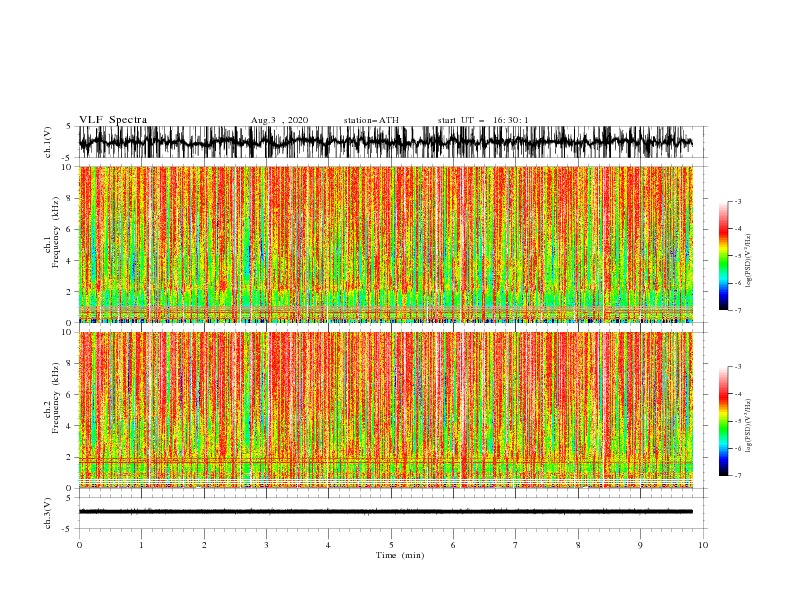Click the time axis tick label "0"
The width and height of the screenshot is (792, 612).
click(x=79, y=545)
